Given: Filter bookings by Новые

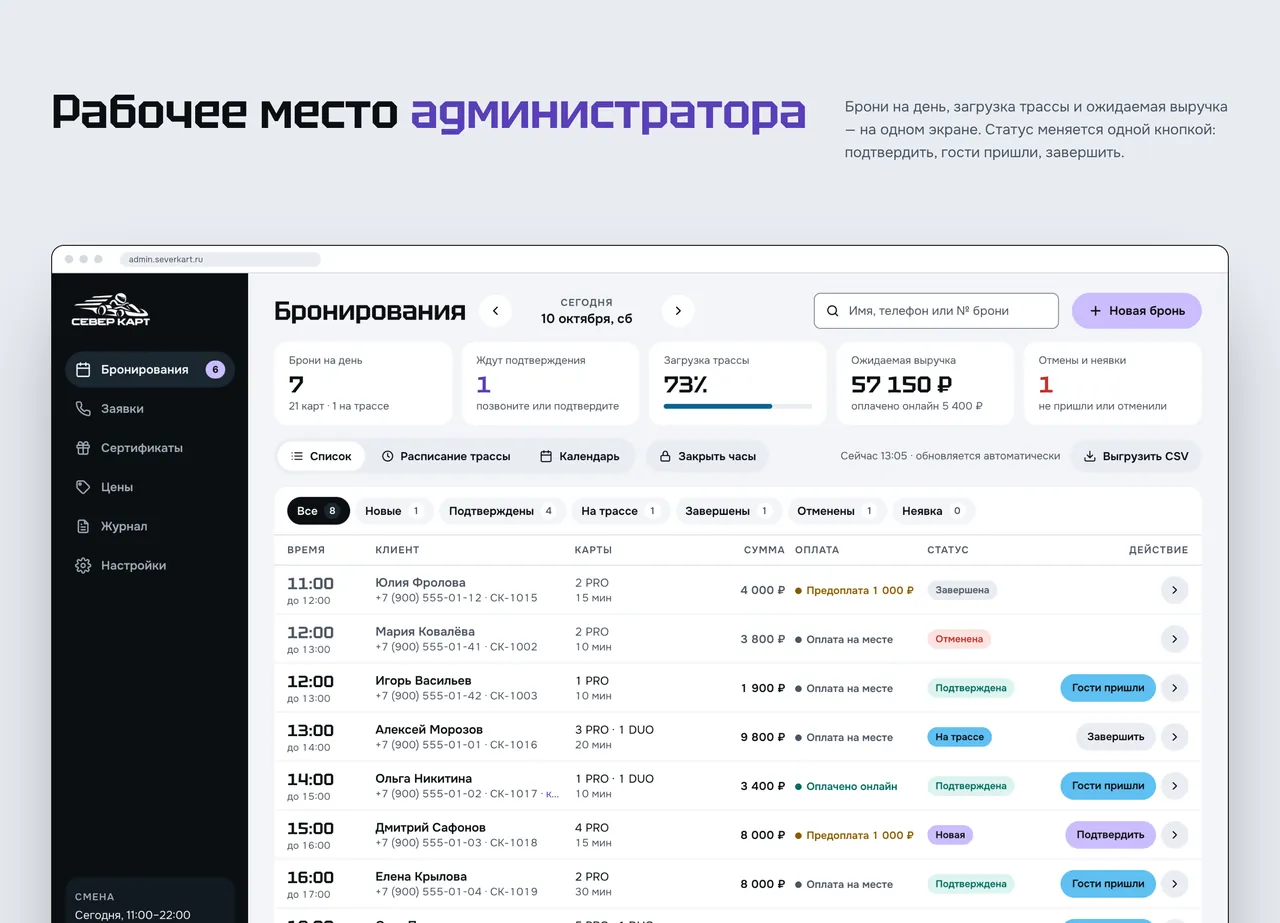Looking at the screenshot, I should [x=394, y=511].
